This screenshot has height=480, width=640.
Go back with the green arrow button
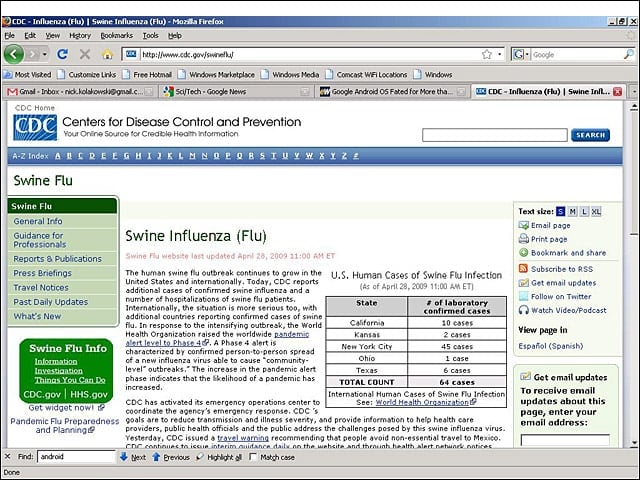pyautogui.click(x=14, y=54)
